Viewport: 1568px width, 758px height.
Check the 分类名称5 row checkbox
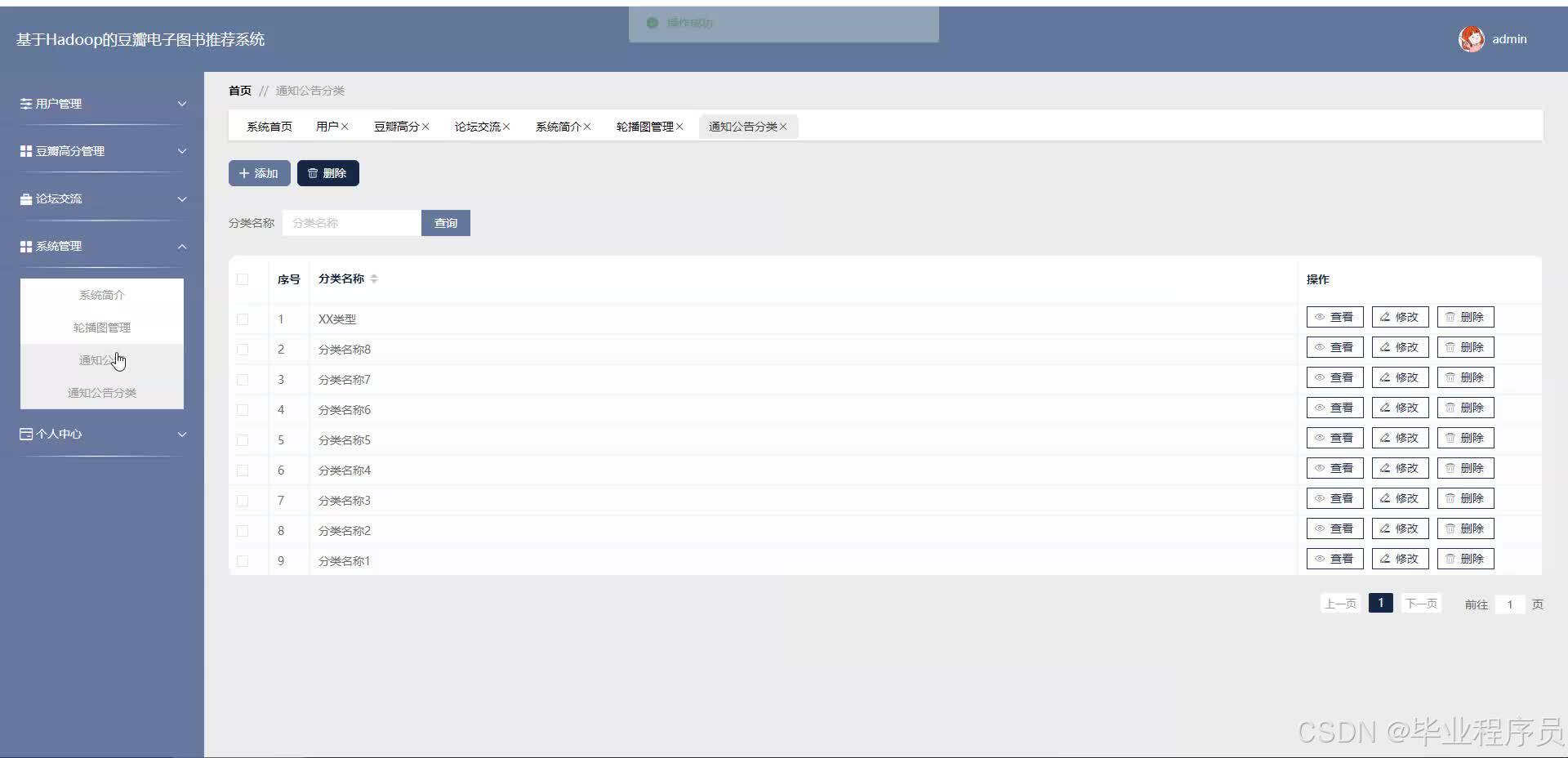coord(243,440)
